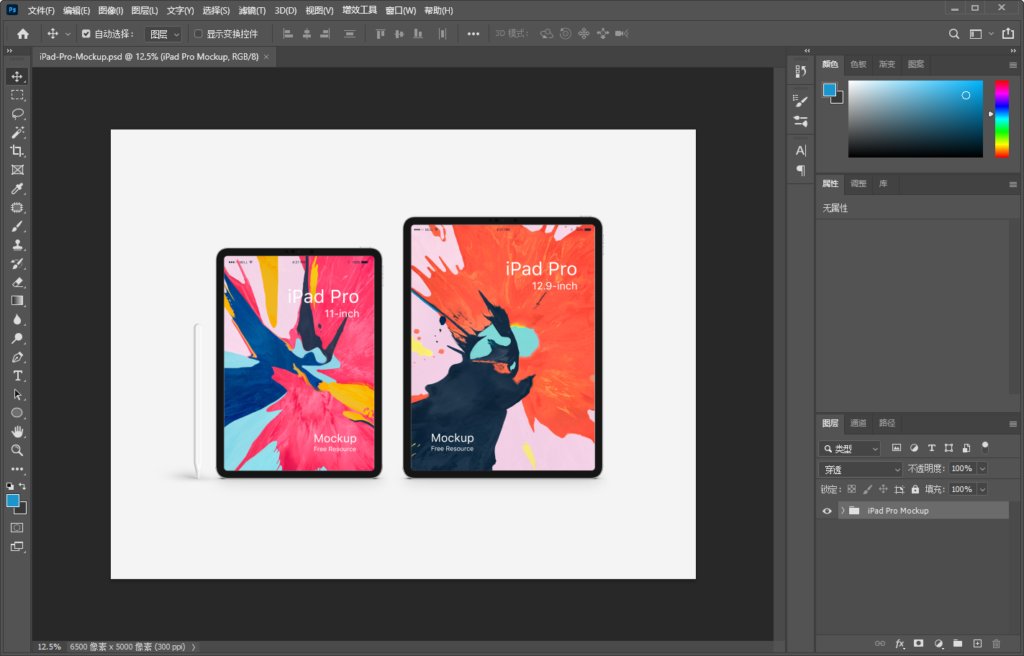Image resolution: width=1024 pixels, height=656 pixels.
Task: Toggle shape layer filter icon
Action: tap(949, 448)
